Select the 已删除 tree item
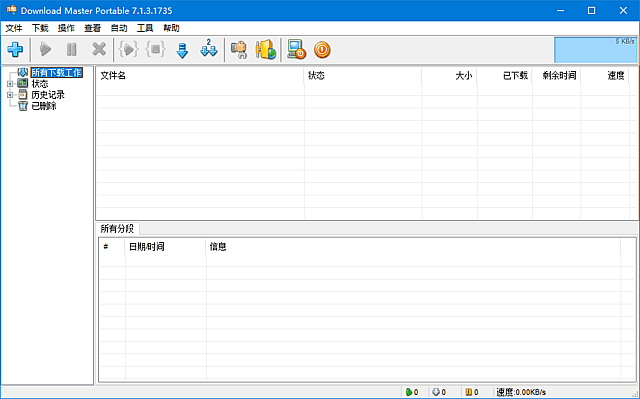Viewport: 640px width, 399px height. (x=44, y=106)
